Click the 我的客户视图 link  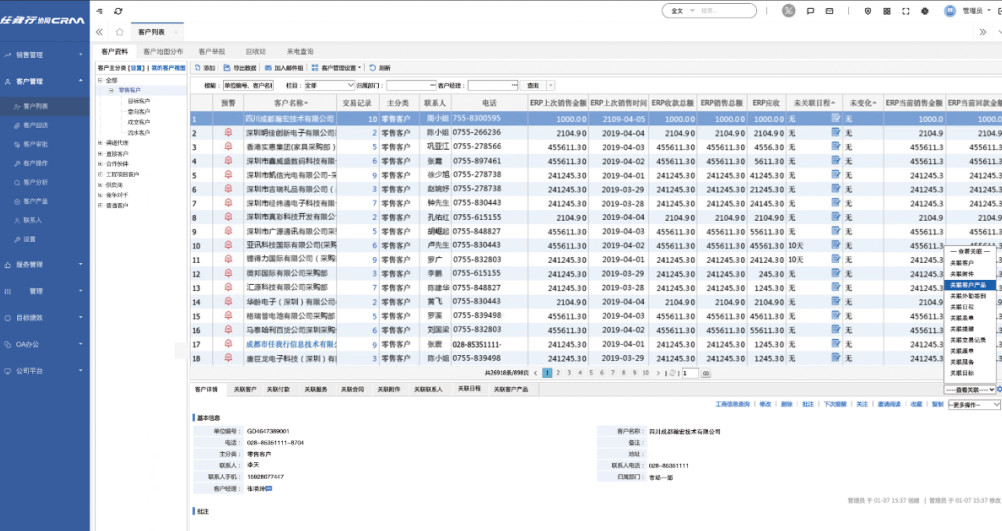click(169, 67)
